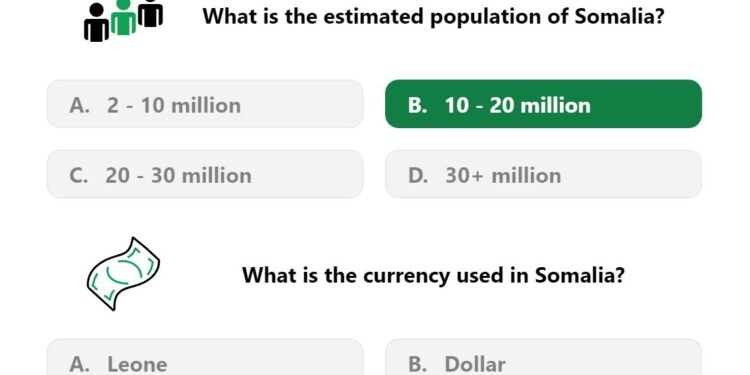The height and width of the screenshot is (375, 750).
Task: Click the letter C. beside 20 - 30 million
Action: click(x=79, y=176)
